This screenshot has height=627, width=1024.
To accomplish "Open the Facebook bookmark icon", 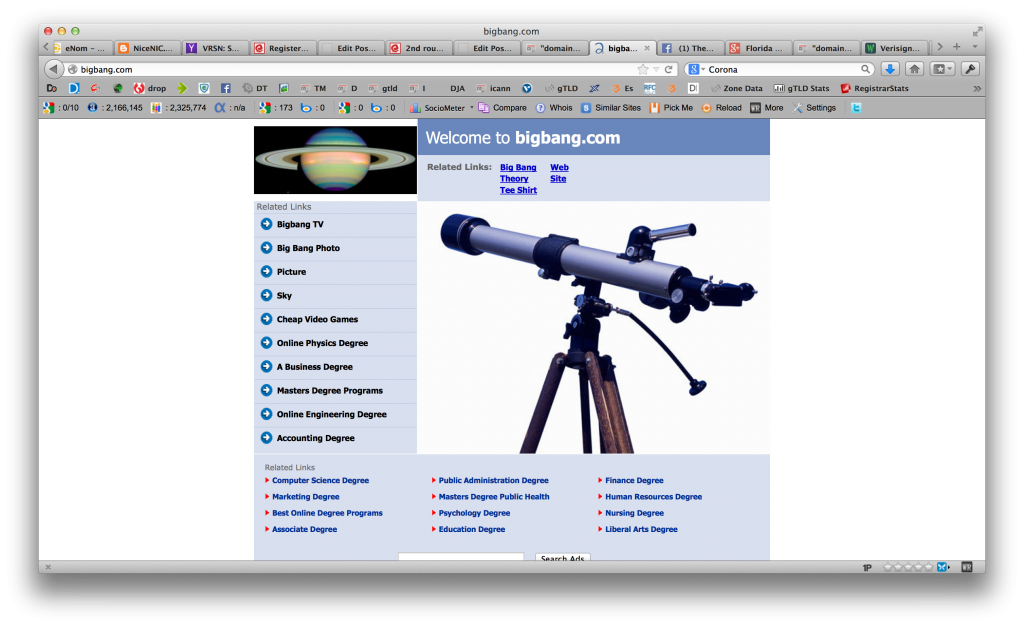I will pyautogui.click(x=226, y=88).
